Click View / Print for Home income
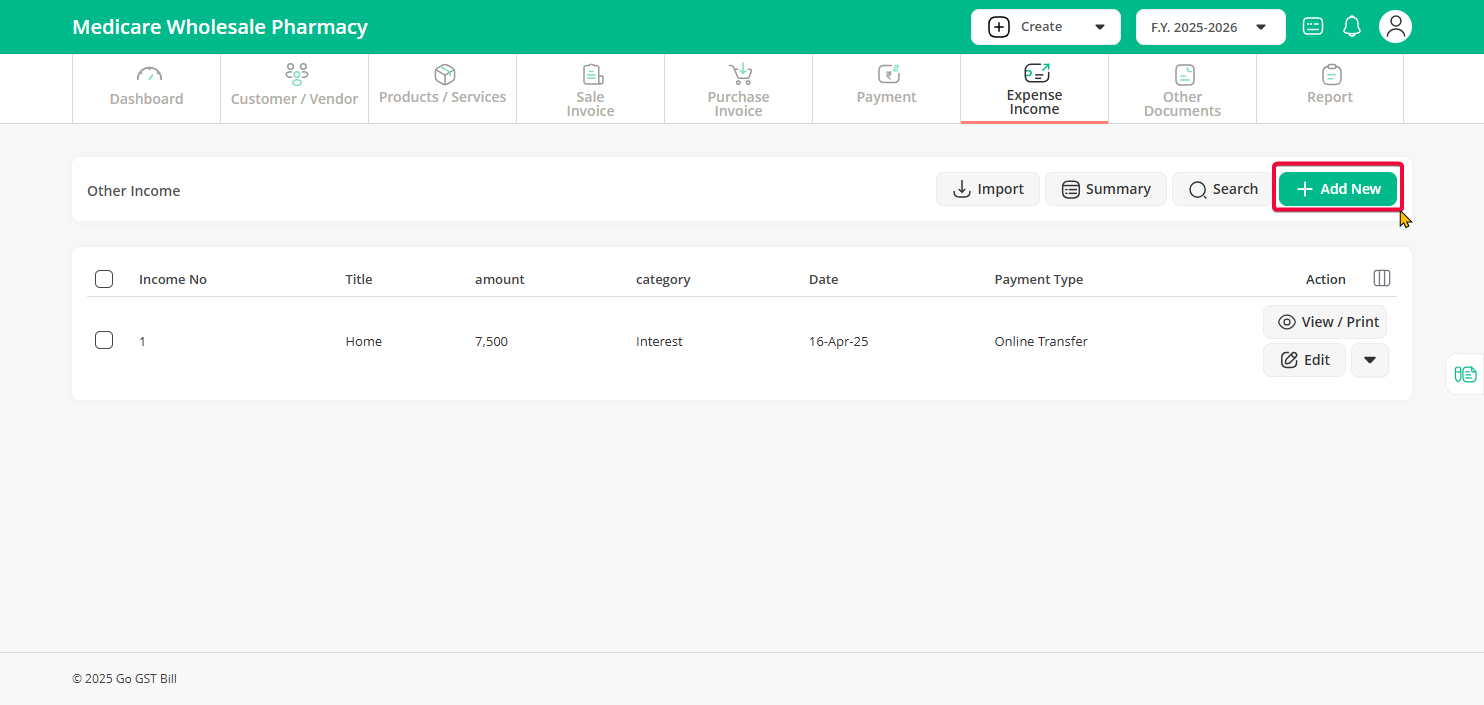This screenshot has width=1484, height=705. (1325, 322)
